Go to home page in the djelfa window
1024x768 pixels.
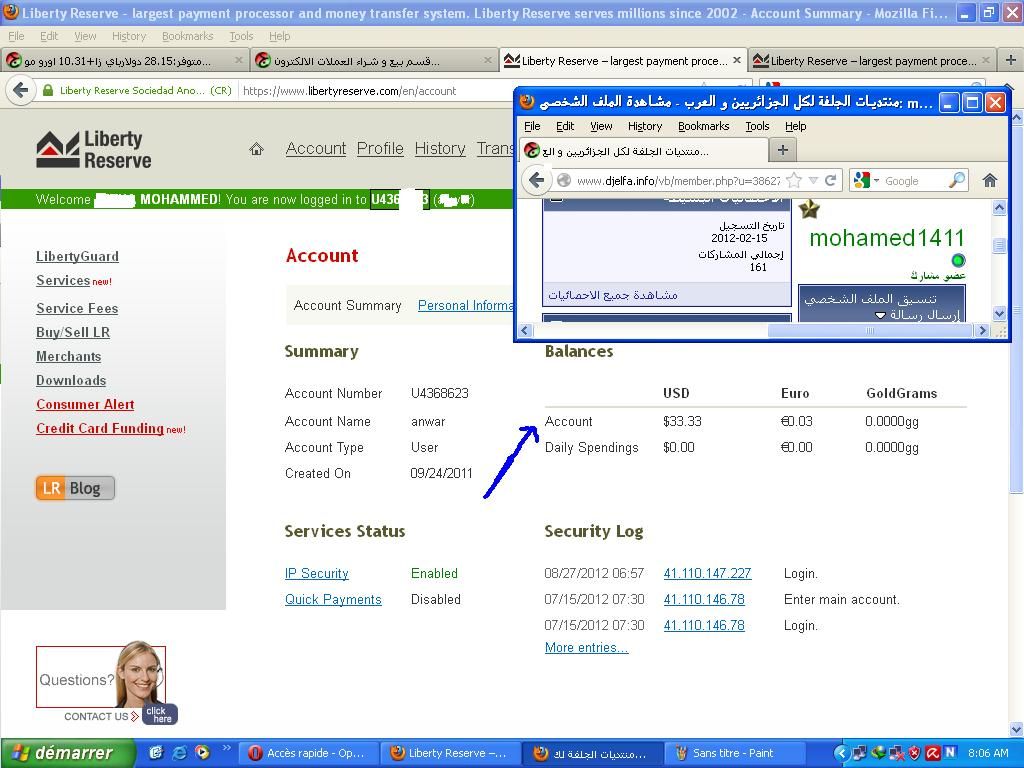coord(990,180)
